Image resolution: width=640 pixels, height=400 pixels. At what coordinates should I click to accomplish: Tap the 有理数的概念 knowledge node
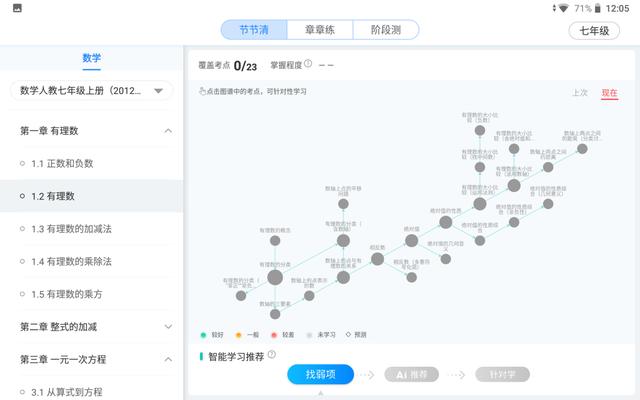[275, 241]
